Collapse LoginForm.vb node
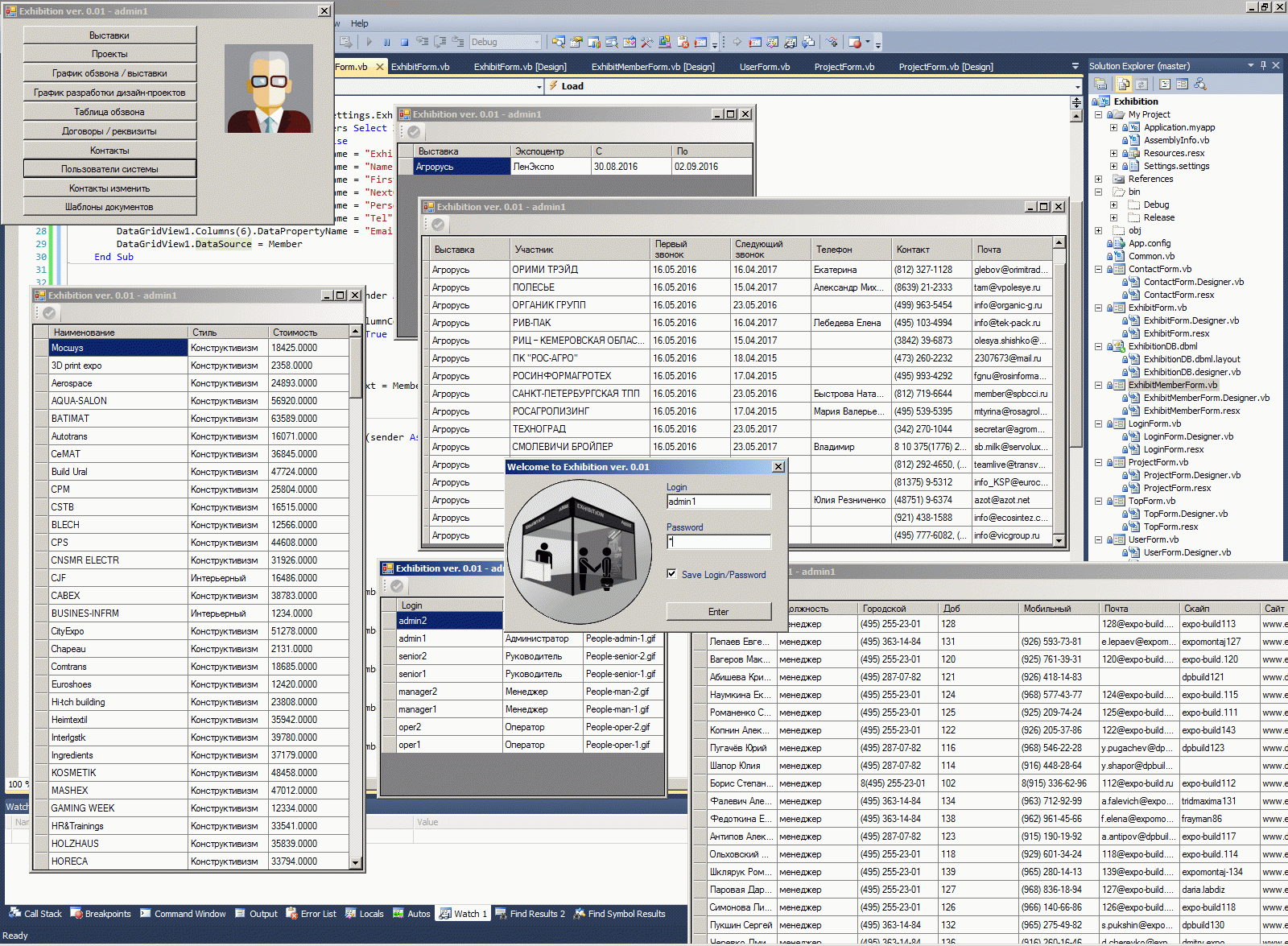Viewport: 1288px width, 946px height. (1098, 423)
